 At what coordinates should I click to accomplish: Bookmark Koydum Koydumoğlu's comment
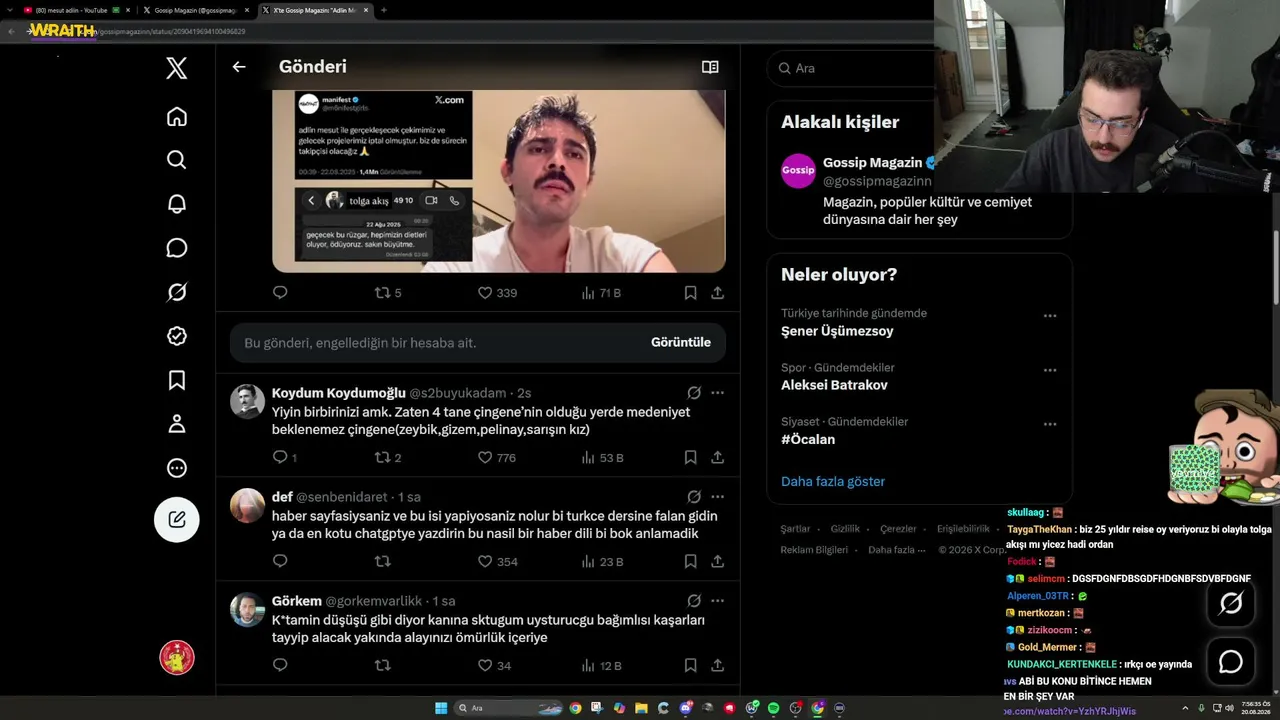coord(690,458)
